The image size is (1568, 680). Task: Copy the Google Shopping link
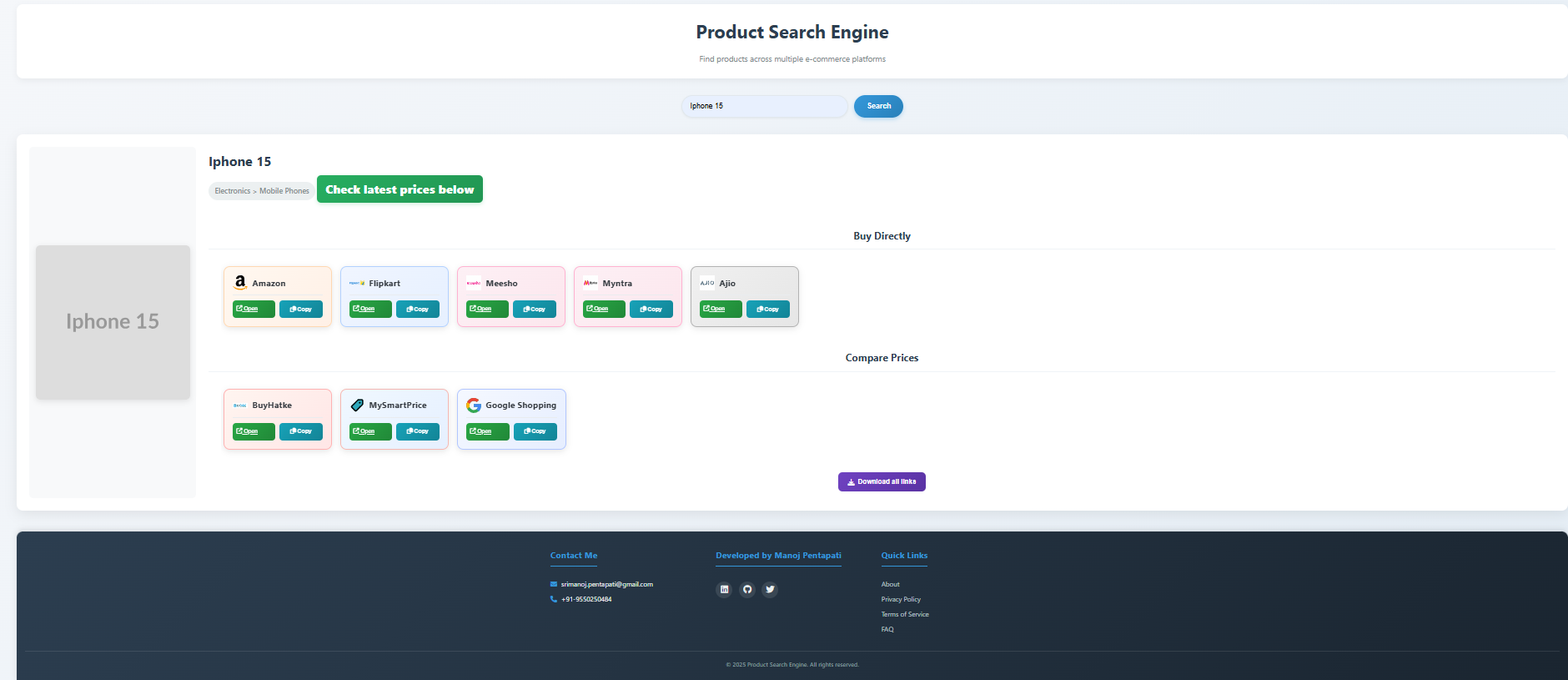[535, 431]
